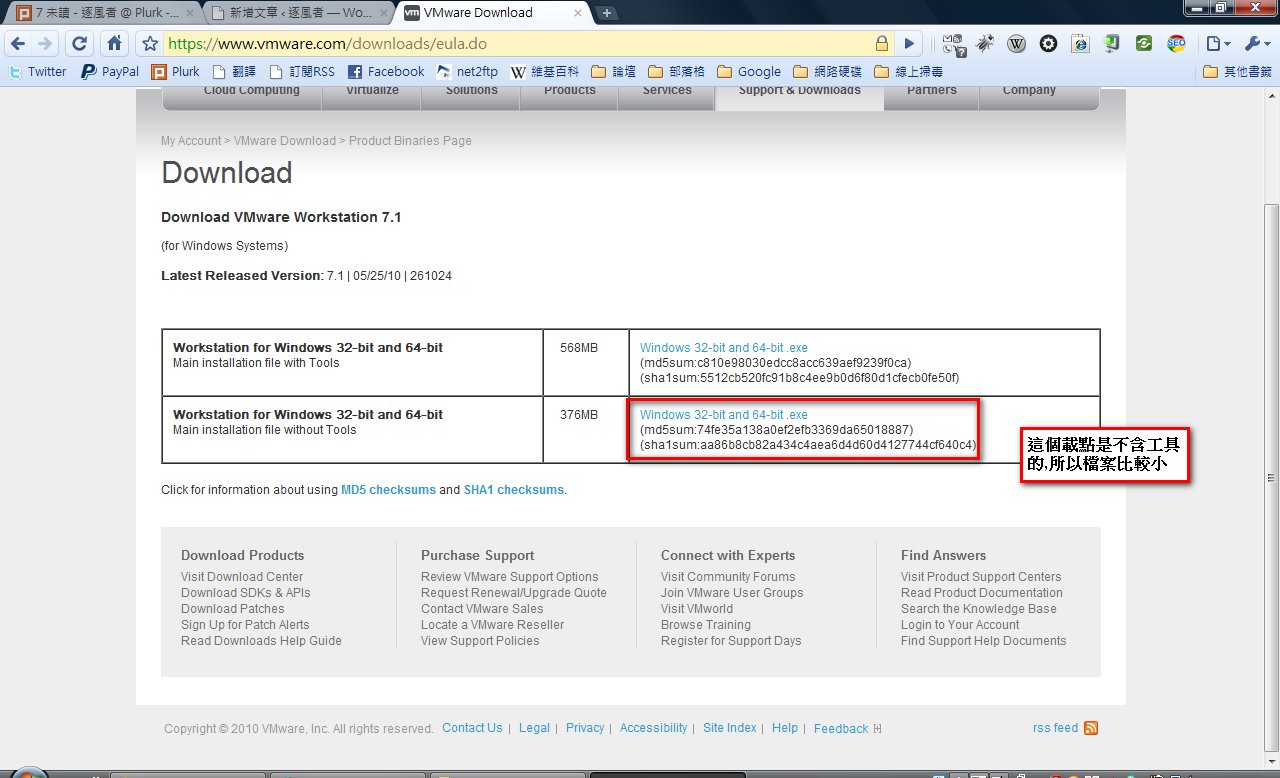Select the VMware Download browser tab
The image size is (1280, 778).
coord(493,14)
